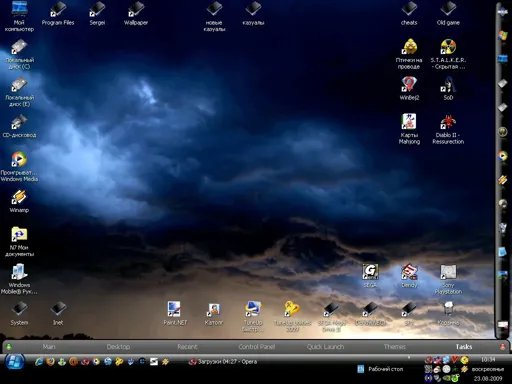Open the Inet folder shortcut
The image size is (512, 384).
(58, 313)
